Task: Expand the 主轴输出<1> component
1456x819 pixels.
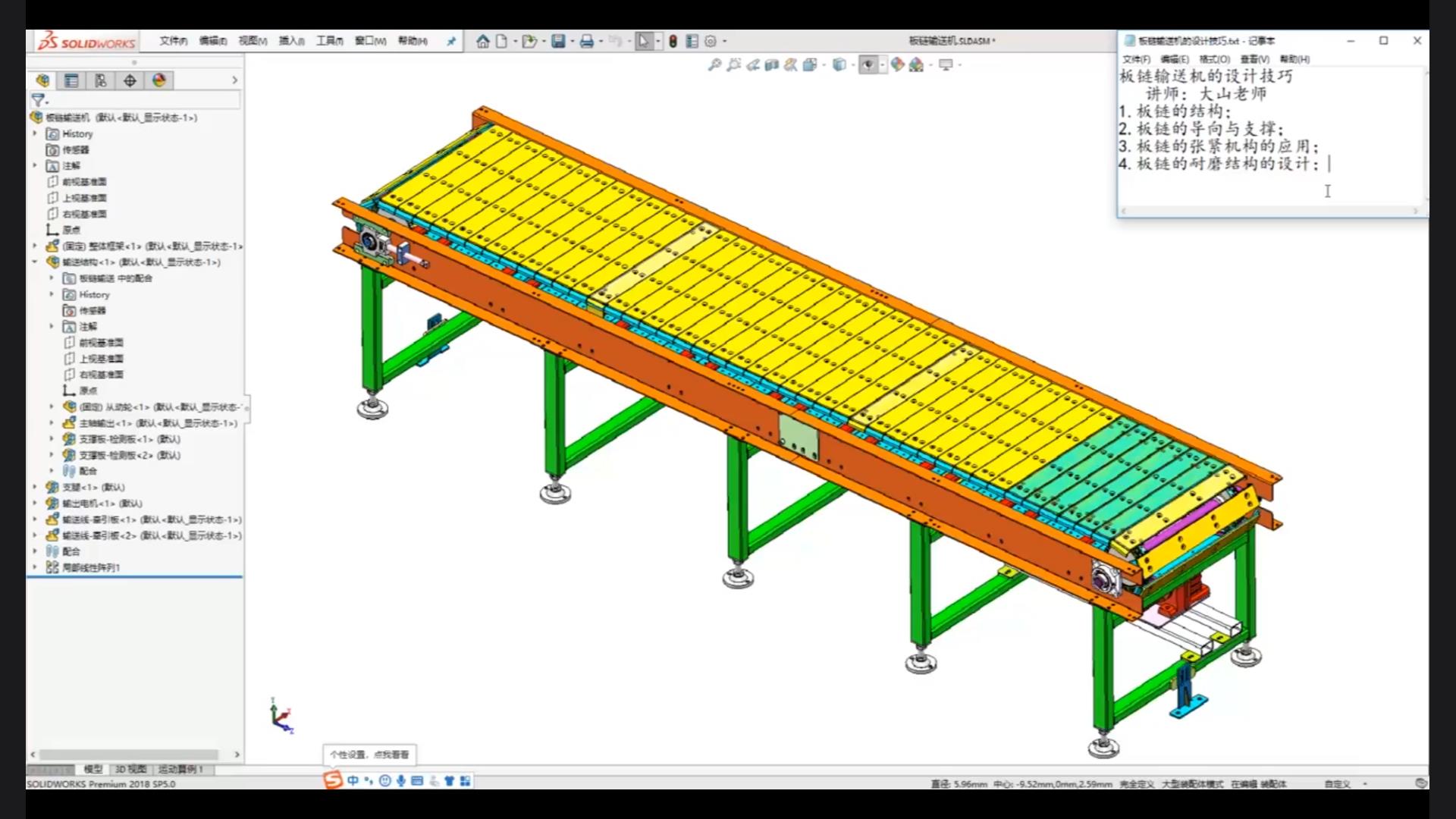Action: pos(52,422)
